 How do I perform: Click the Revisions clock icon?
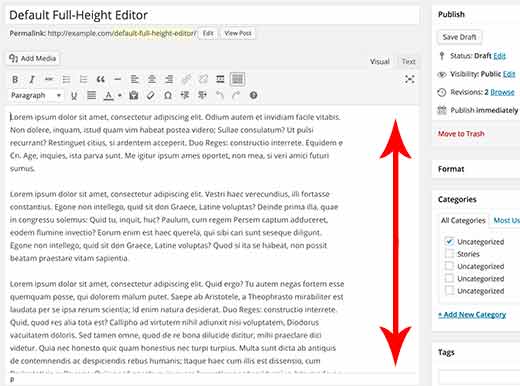point(442,92)
